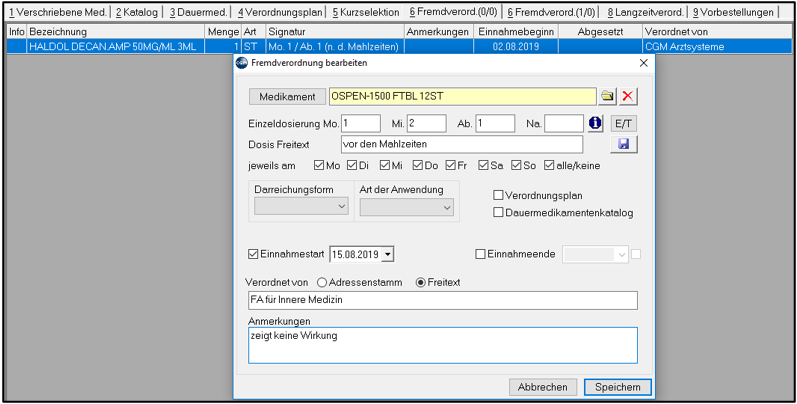
Task: Click the Anmerkungen column header
Action: click(x=439, y=32)
